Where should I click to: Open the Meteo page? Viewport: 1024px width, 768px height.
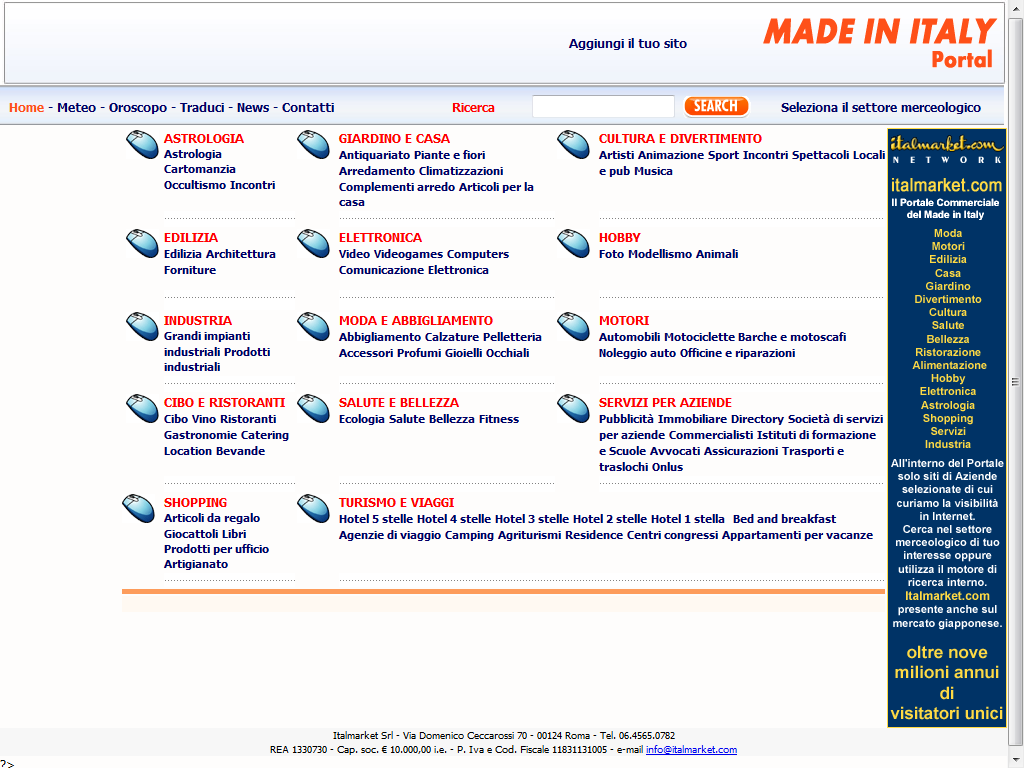76,108
